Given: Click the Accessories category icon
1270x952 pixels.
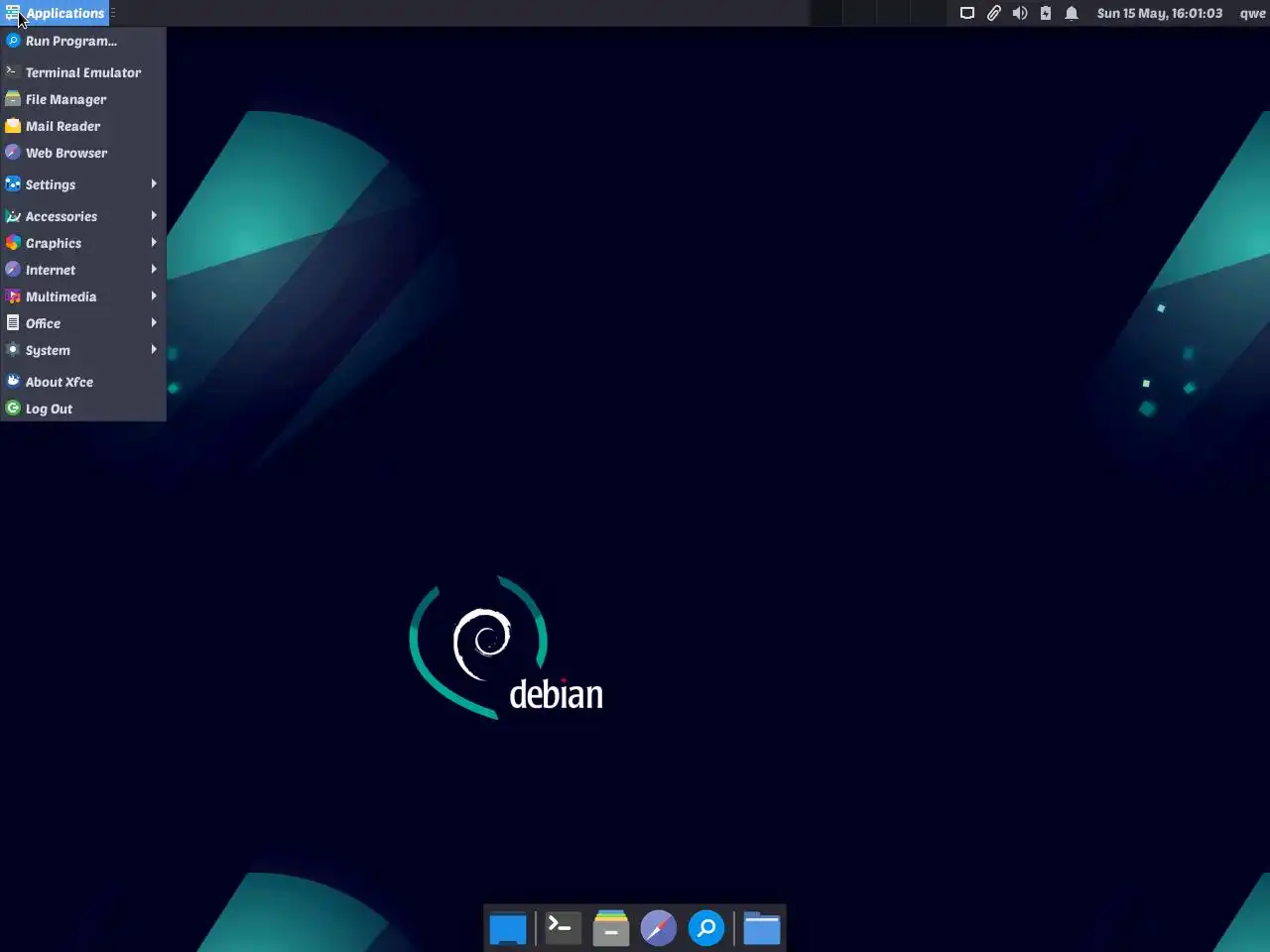Looking at the screenshot, I should point(13,216).
